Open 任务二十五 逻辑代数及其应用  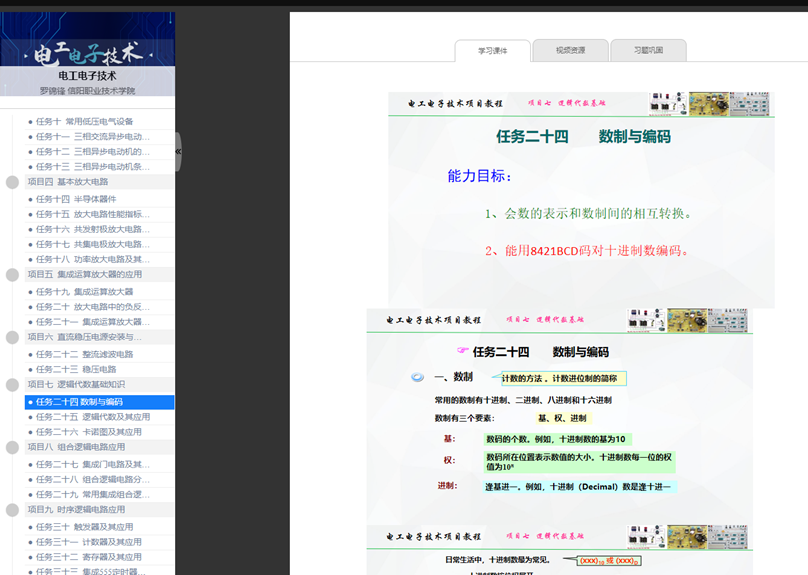[x=93, y=417]
